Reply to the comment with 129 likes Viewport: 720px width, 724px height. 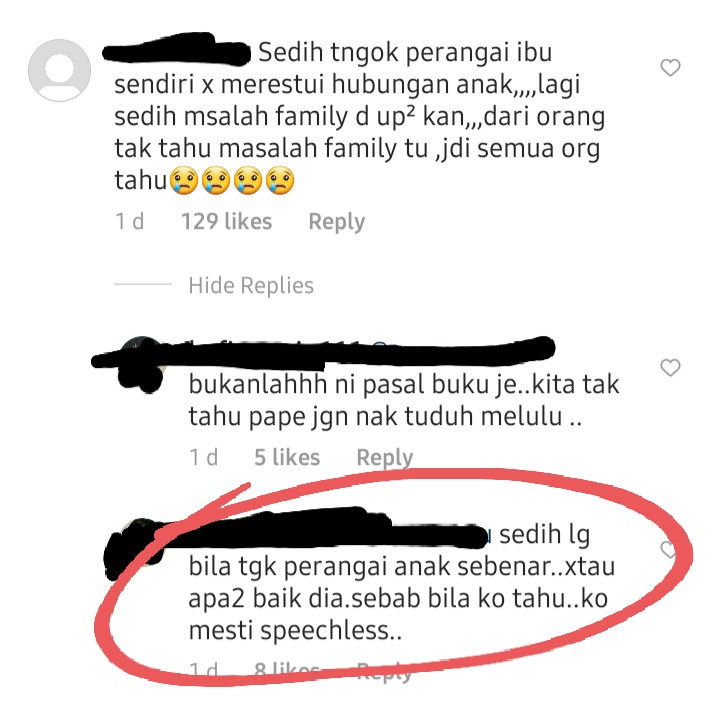pos(337,222)
